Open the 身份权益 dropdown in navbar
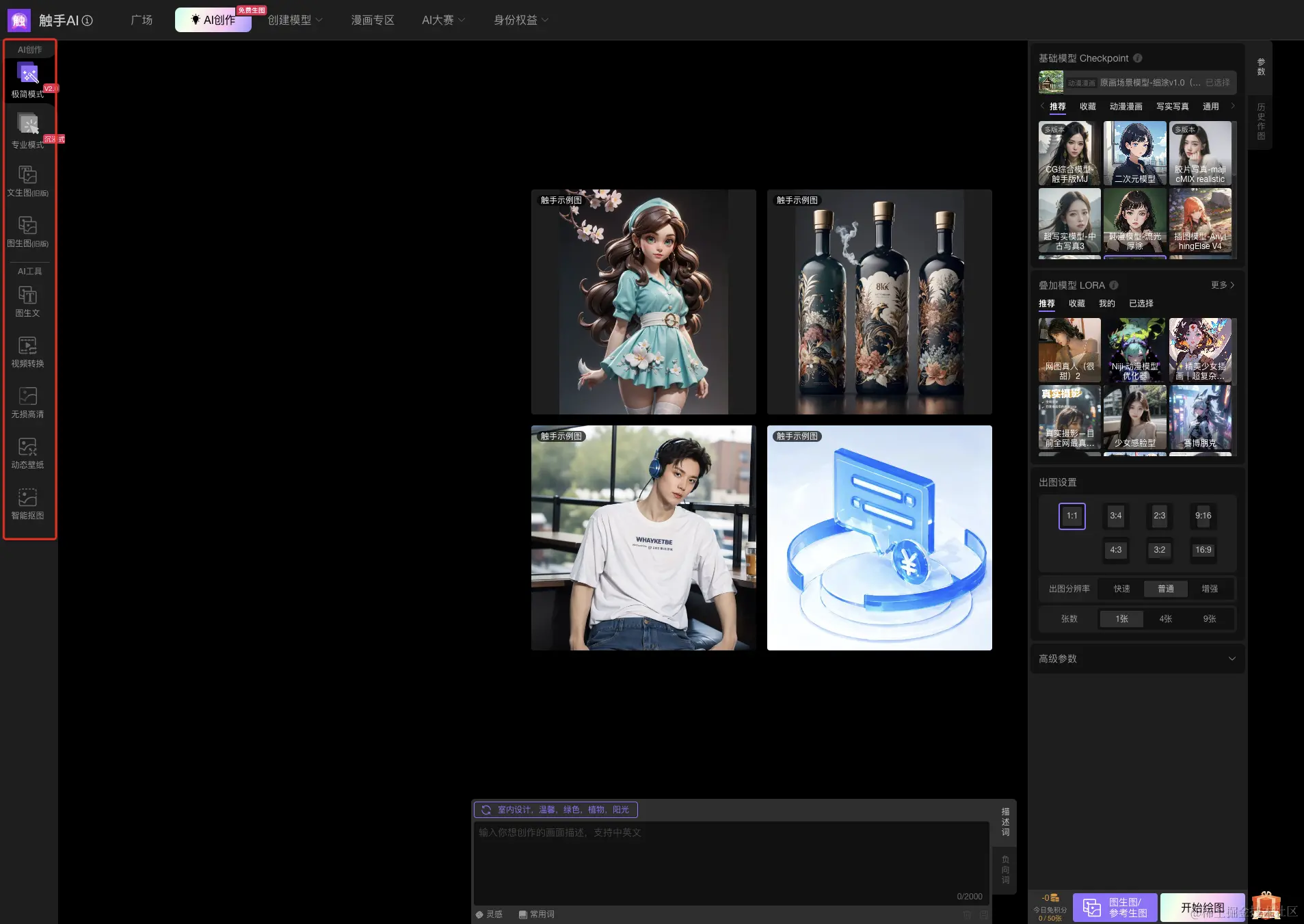Screen dimensions: 1304x924 point(521,20)
